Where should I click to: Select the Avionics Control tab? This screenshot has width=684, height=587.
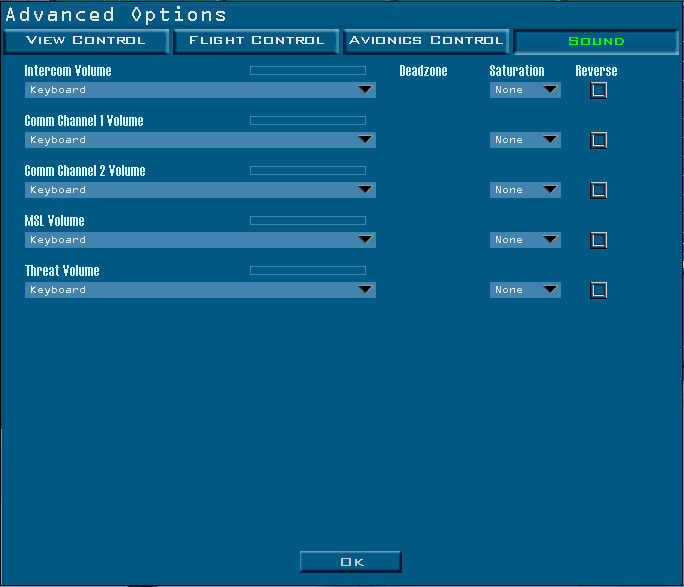426,41
